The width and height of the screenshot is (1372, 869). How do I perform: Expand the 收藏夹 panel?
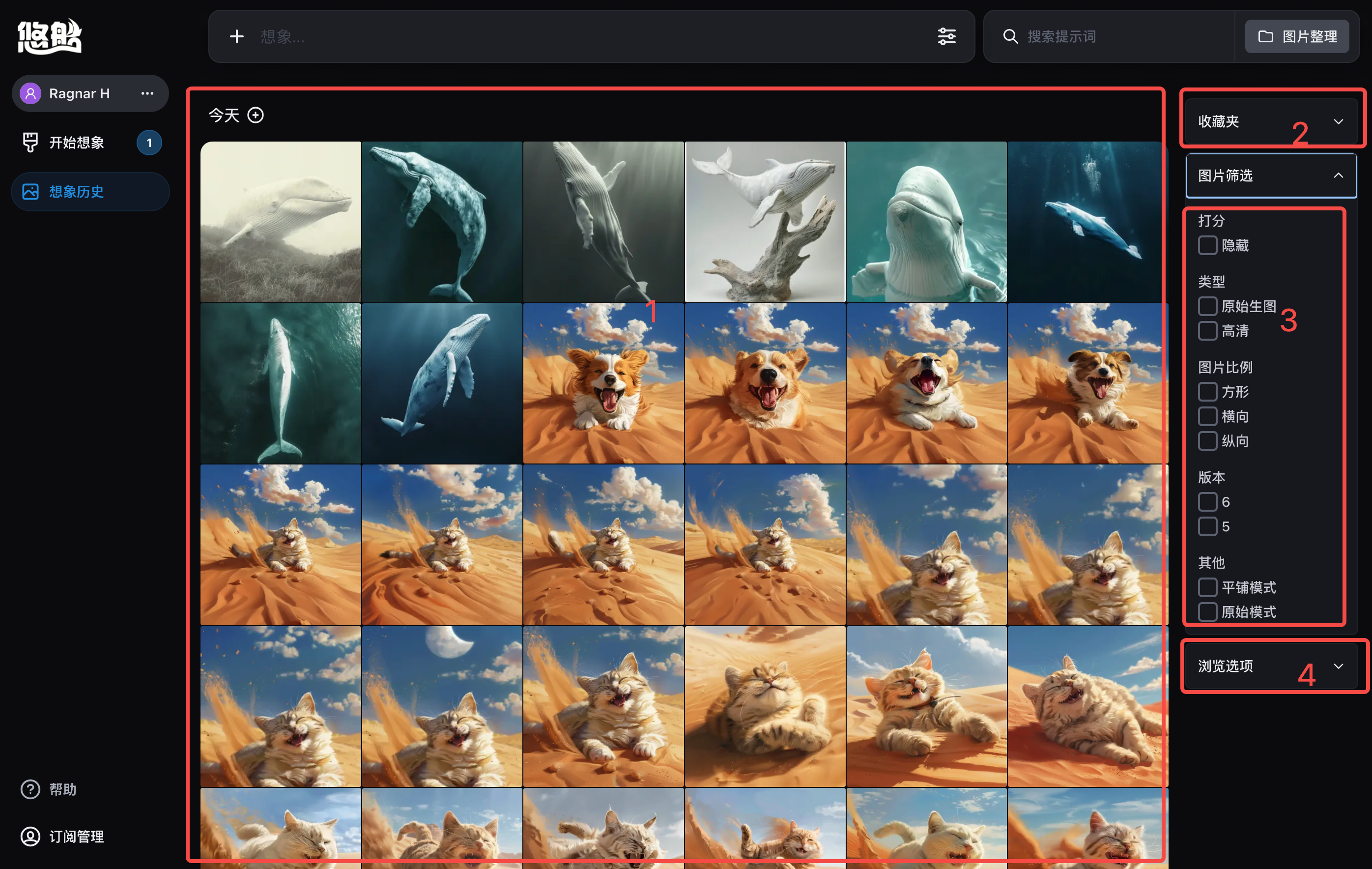[x=1271, y=121]
